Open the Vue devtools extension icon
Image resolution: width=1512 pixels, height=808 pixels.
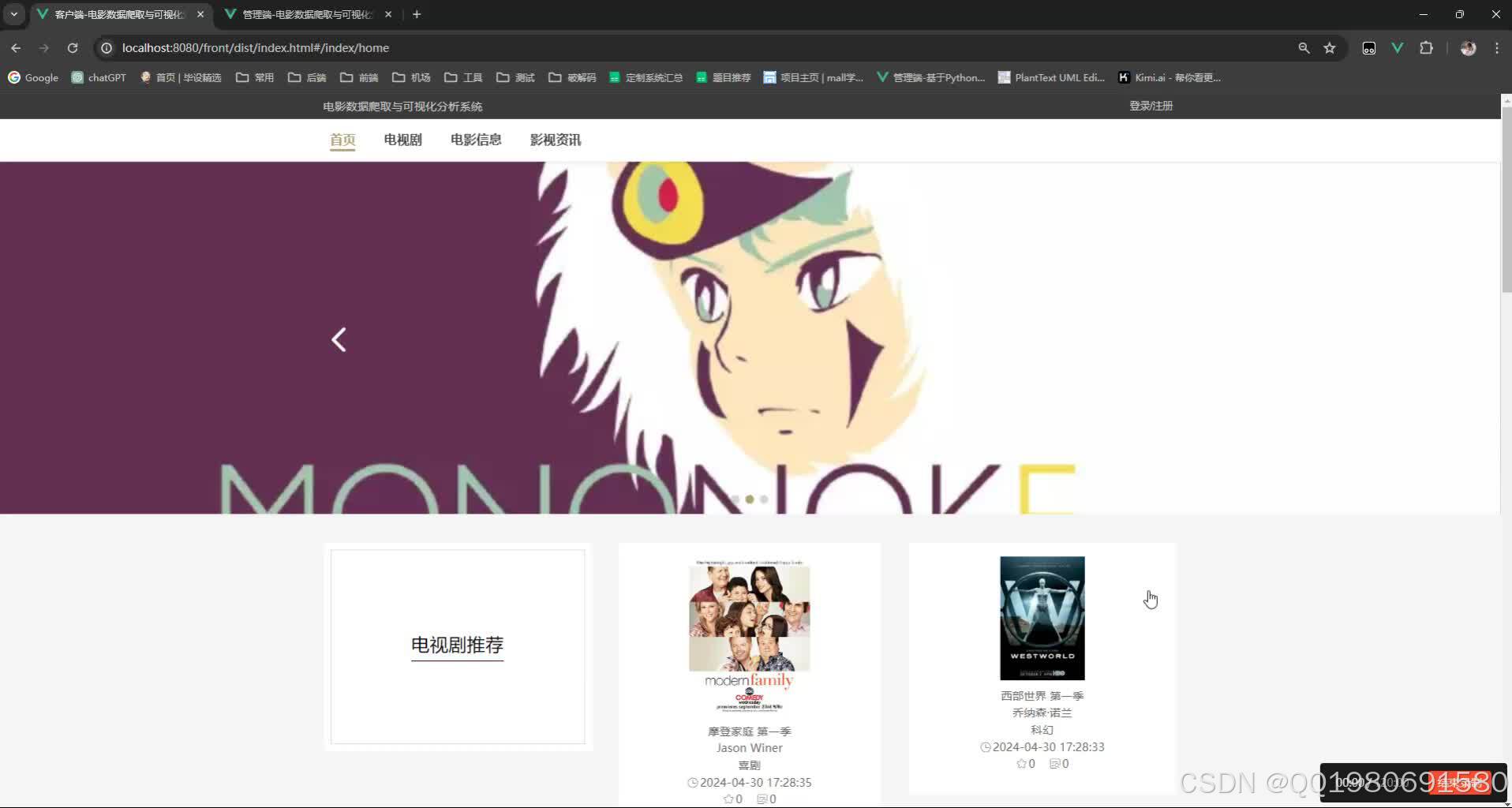tap(1398, 48)
